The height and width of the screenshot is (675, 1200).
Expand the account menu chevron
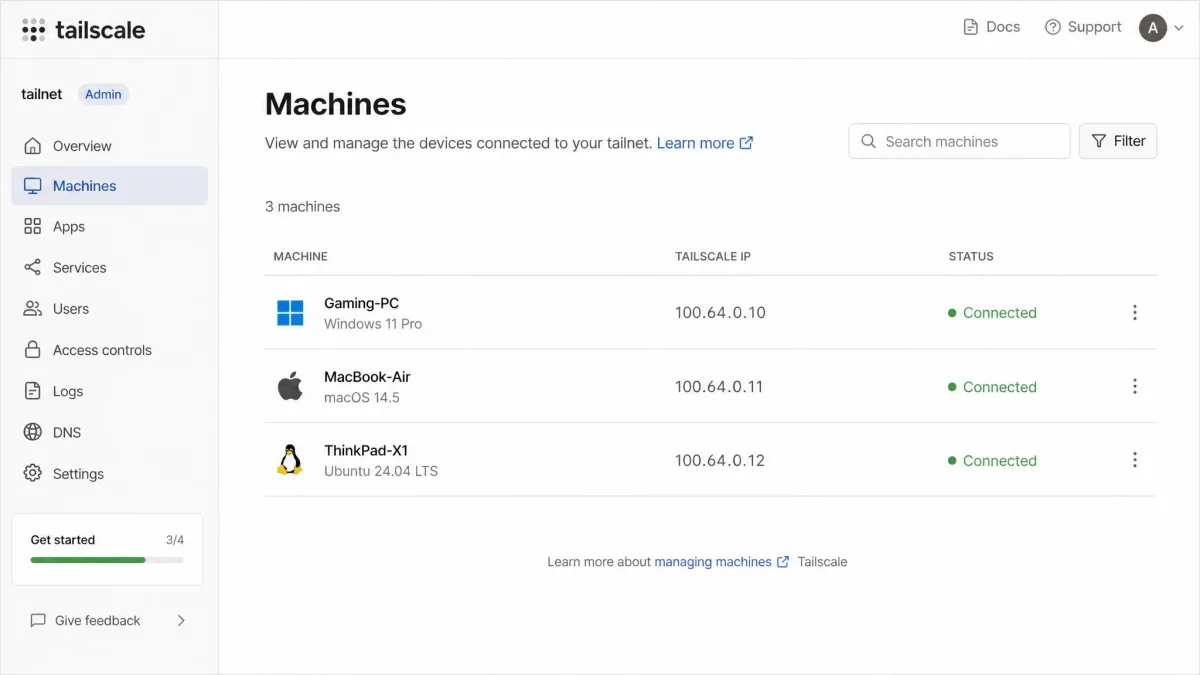tap(1178, 28)
